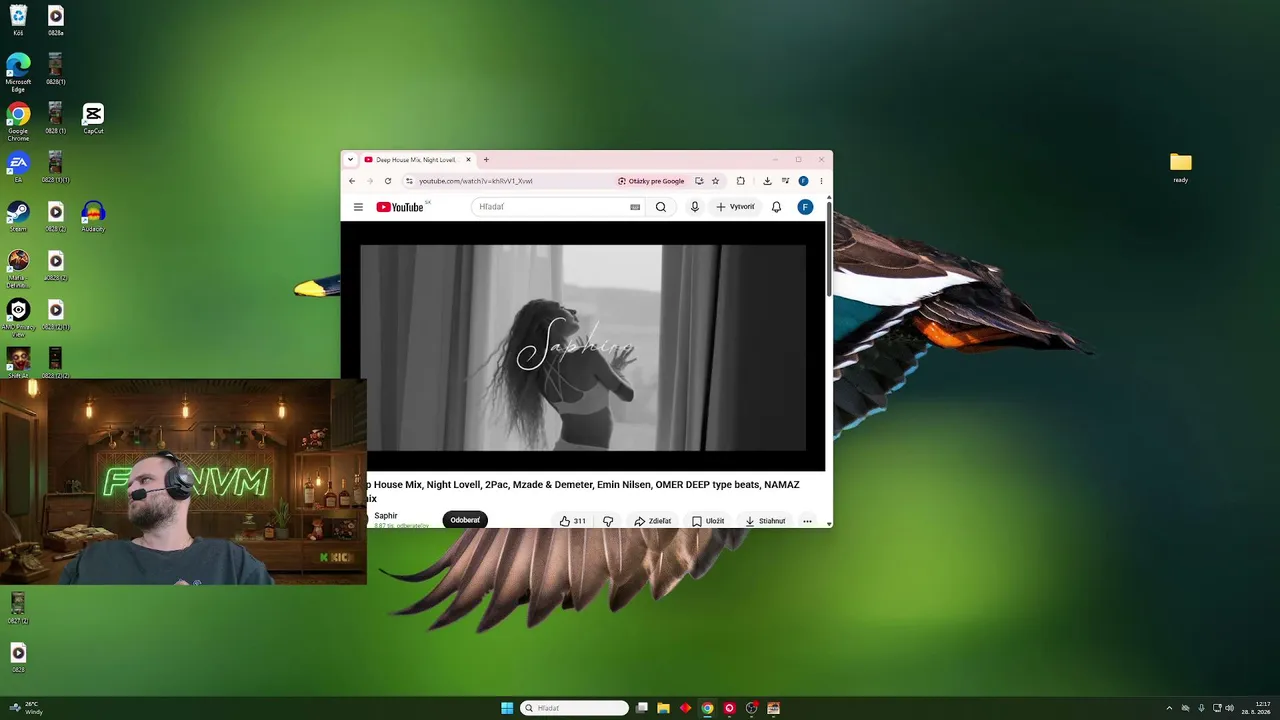Open the Saphir channel name link
Viewport: 1280px width, 720px height.
coord(386,516)
